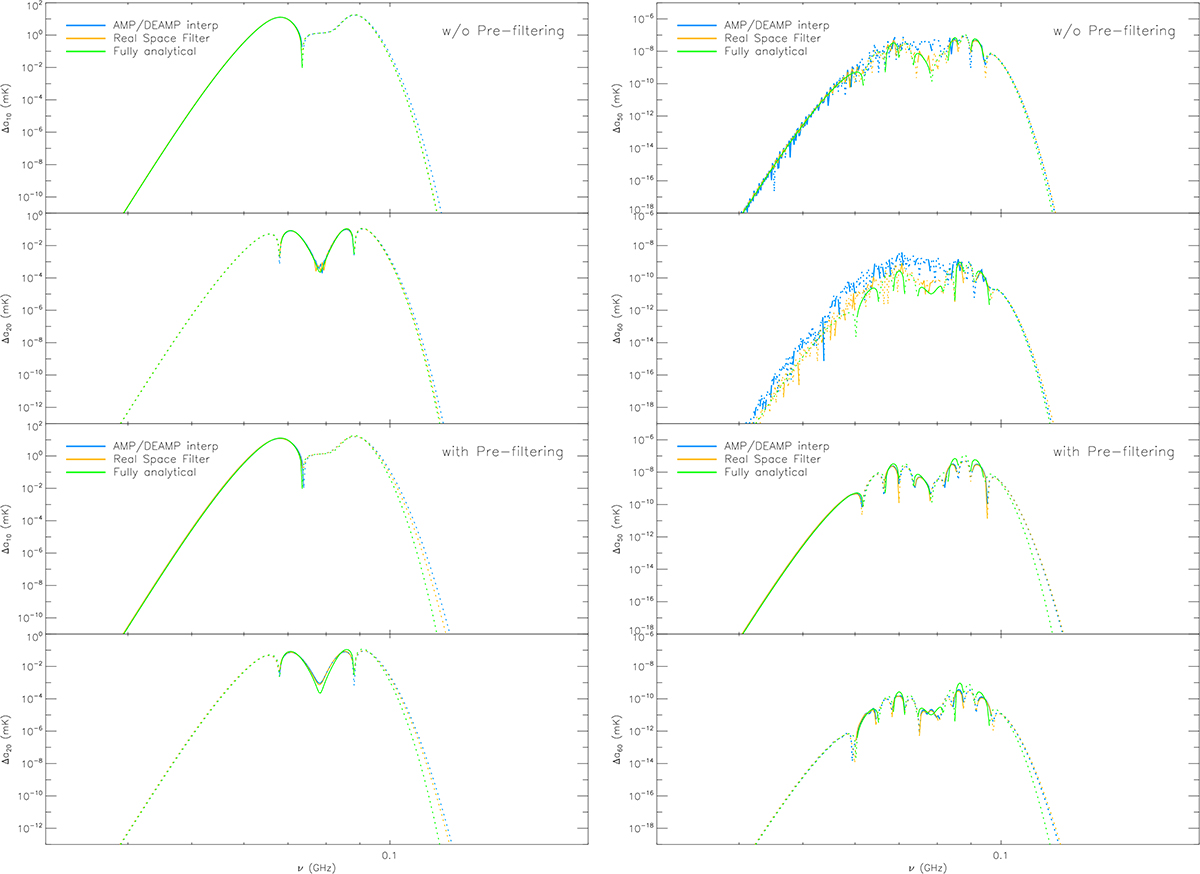The image size is (1200, 874).
Task: Click 'w/o Pre-filtering' annotation in top-left panel
Action: (x=502, y=32)
